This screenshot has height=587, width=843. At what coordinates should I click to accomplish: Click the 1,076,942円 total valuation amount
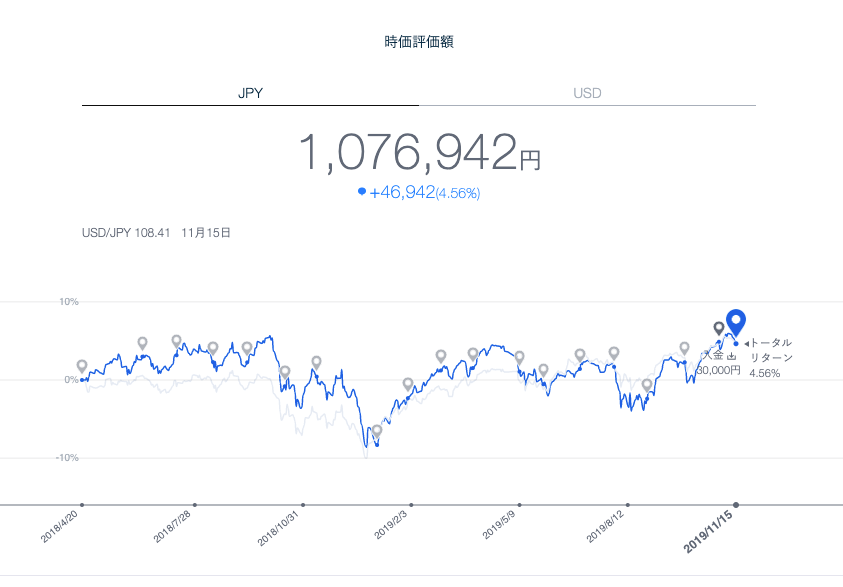coord(420,153)
